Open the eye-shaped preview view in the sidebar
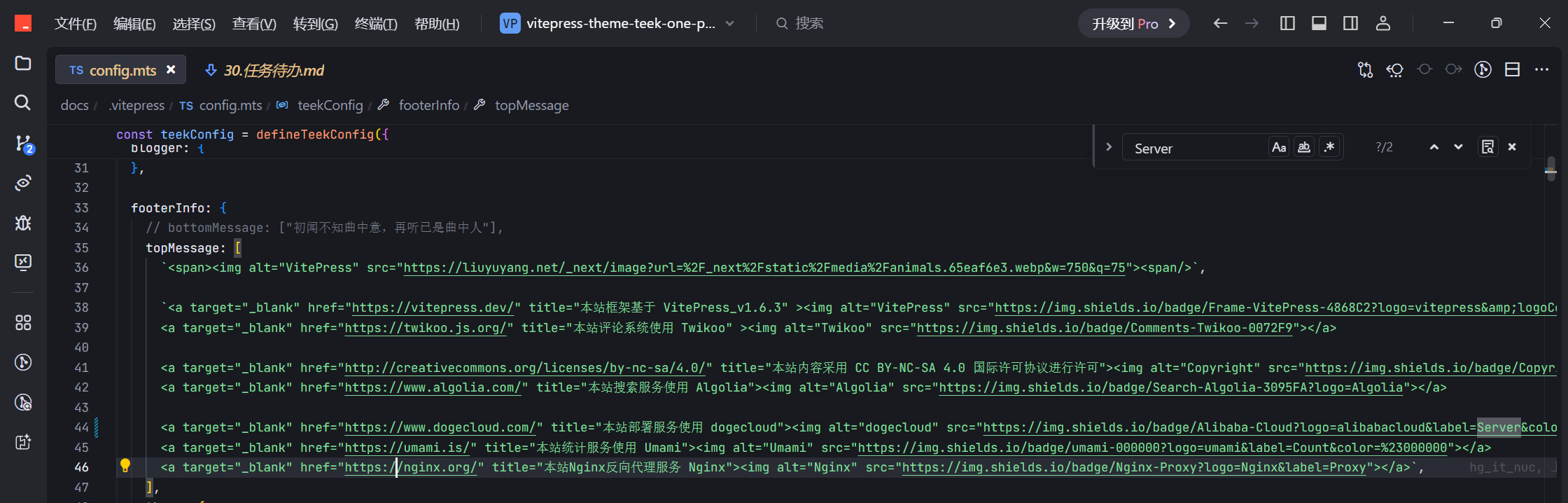The height and width of the screenshot is (503, 1568). point(23,183)
